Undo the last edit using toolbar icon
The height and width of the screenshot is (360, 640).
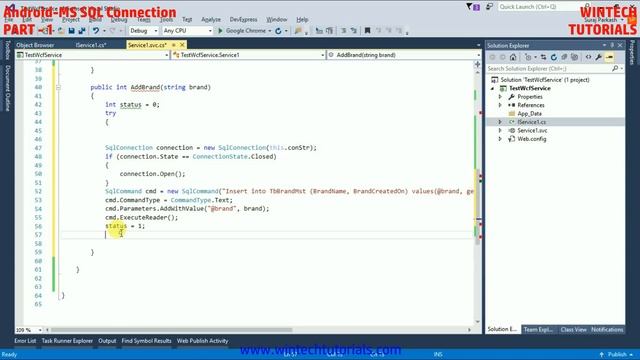(x=96, y=31)
